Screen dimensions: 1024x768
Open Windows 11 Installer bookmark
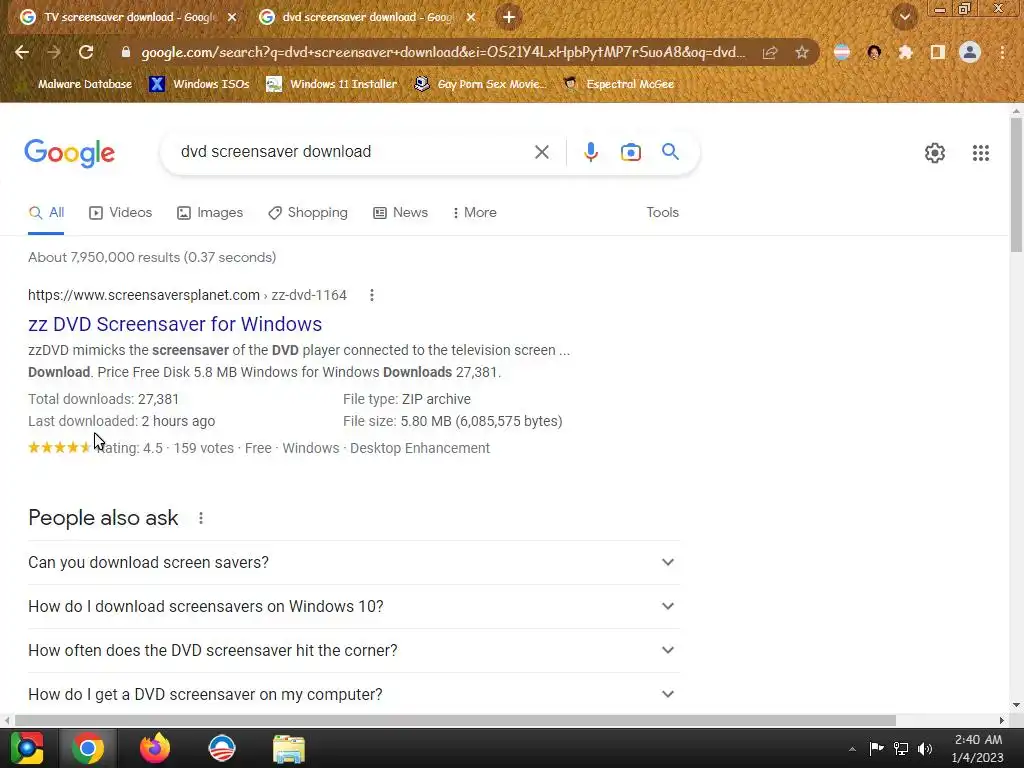(x=332, y=84)
